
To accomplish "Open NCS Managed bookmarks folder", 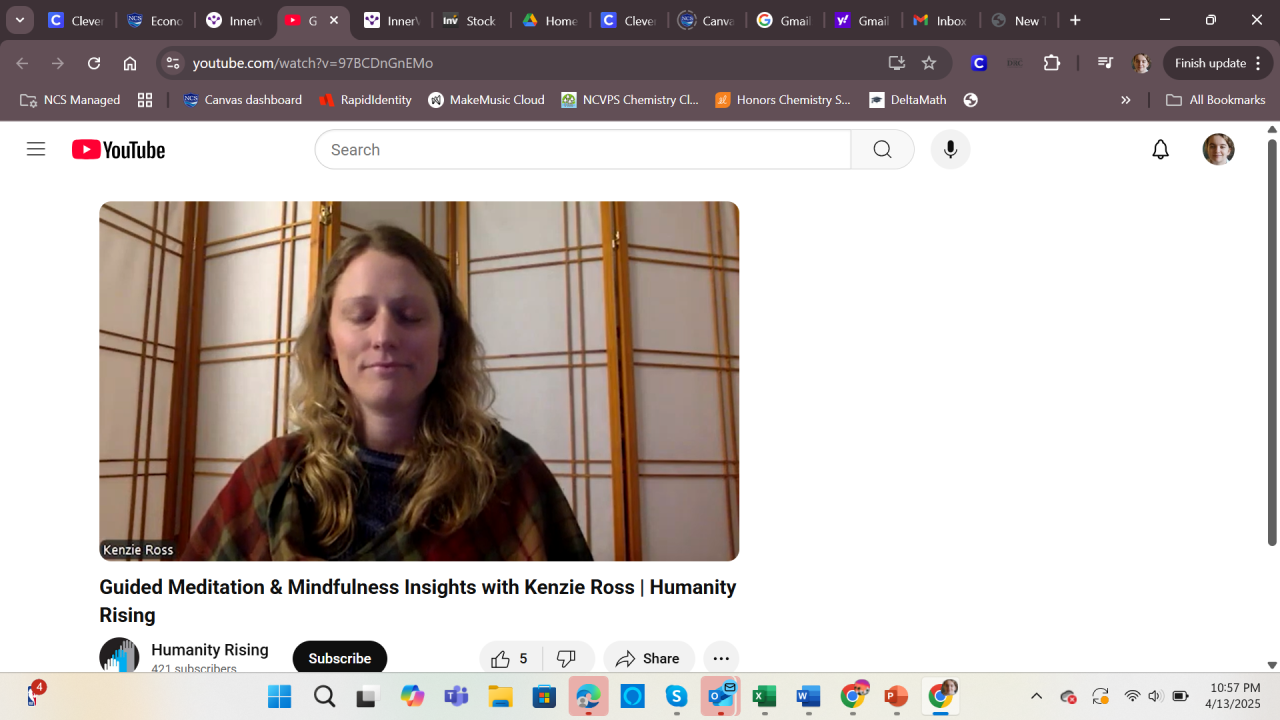I will 70,100.
